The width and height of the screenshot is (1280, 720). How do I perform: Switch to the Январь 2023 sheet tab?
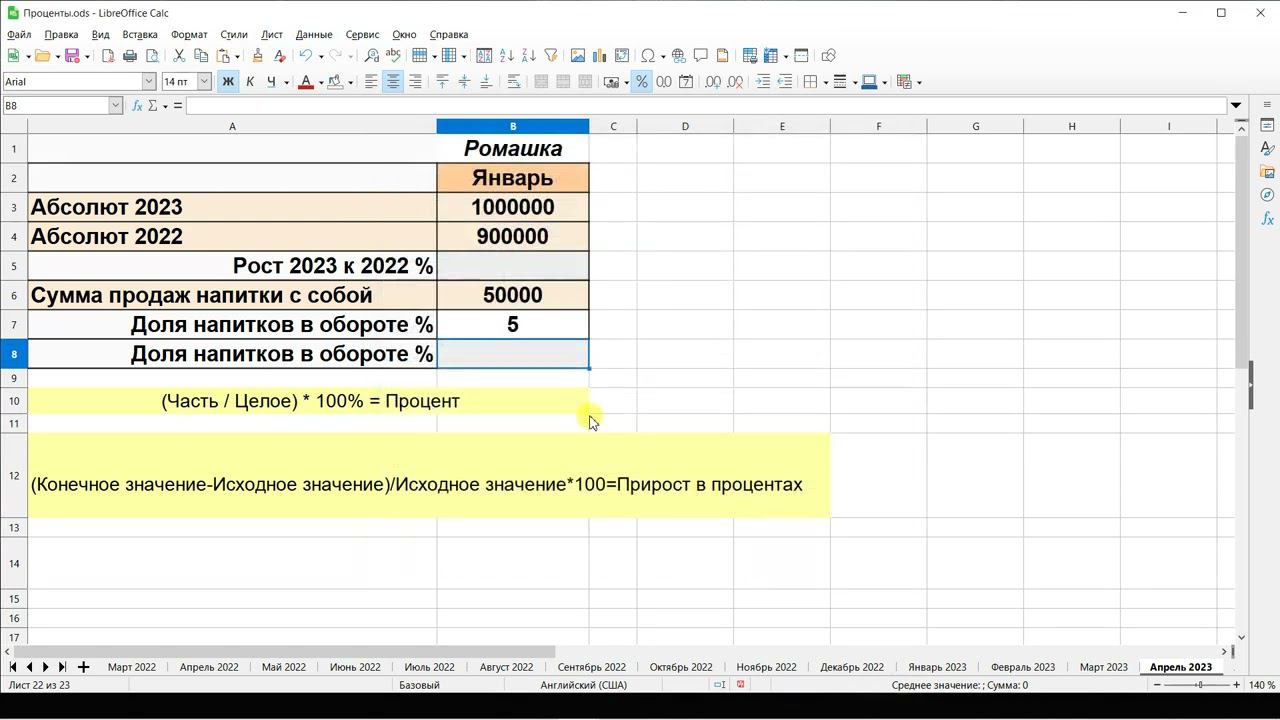937,667
